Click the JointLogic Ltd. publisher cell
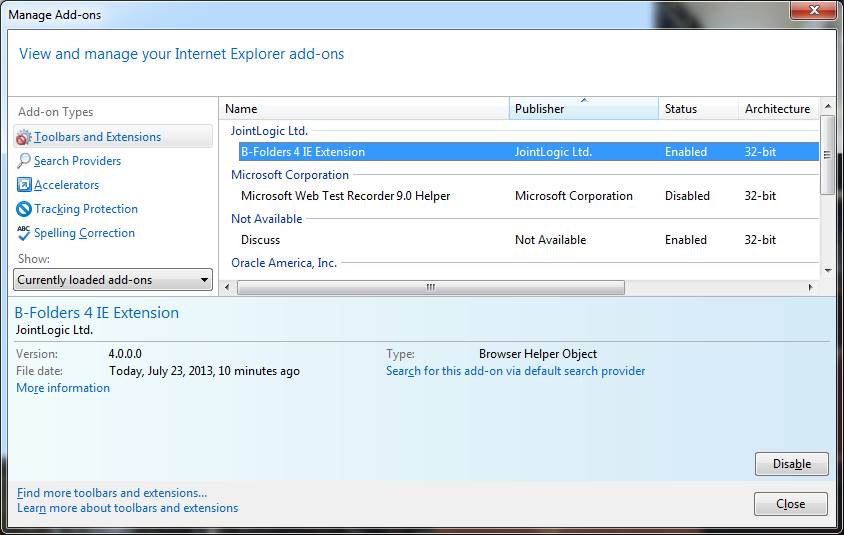Screen dimensions: 844x535 pyautogui.click(x=553, y=152)
